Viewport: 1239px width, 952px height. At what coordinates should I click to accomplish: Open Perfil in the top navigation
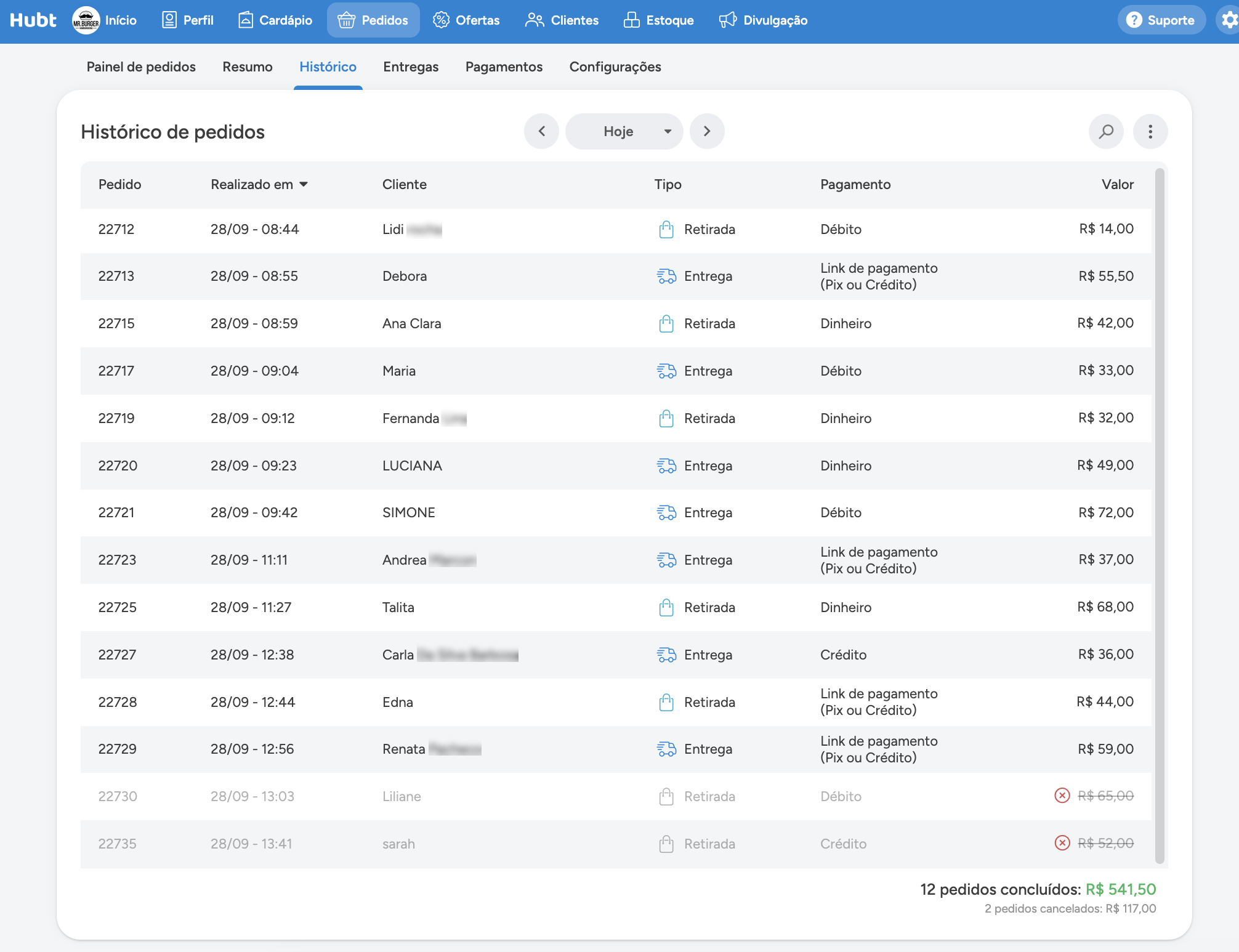(x=188, y=20)
